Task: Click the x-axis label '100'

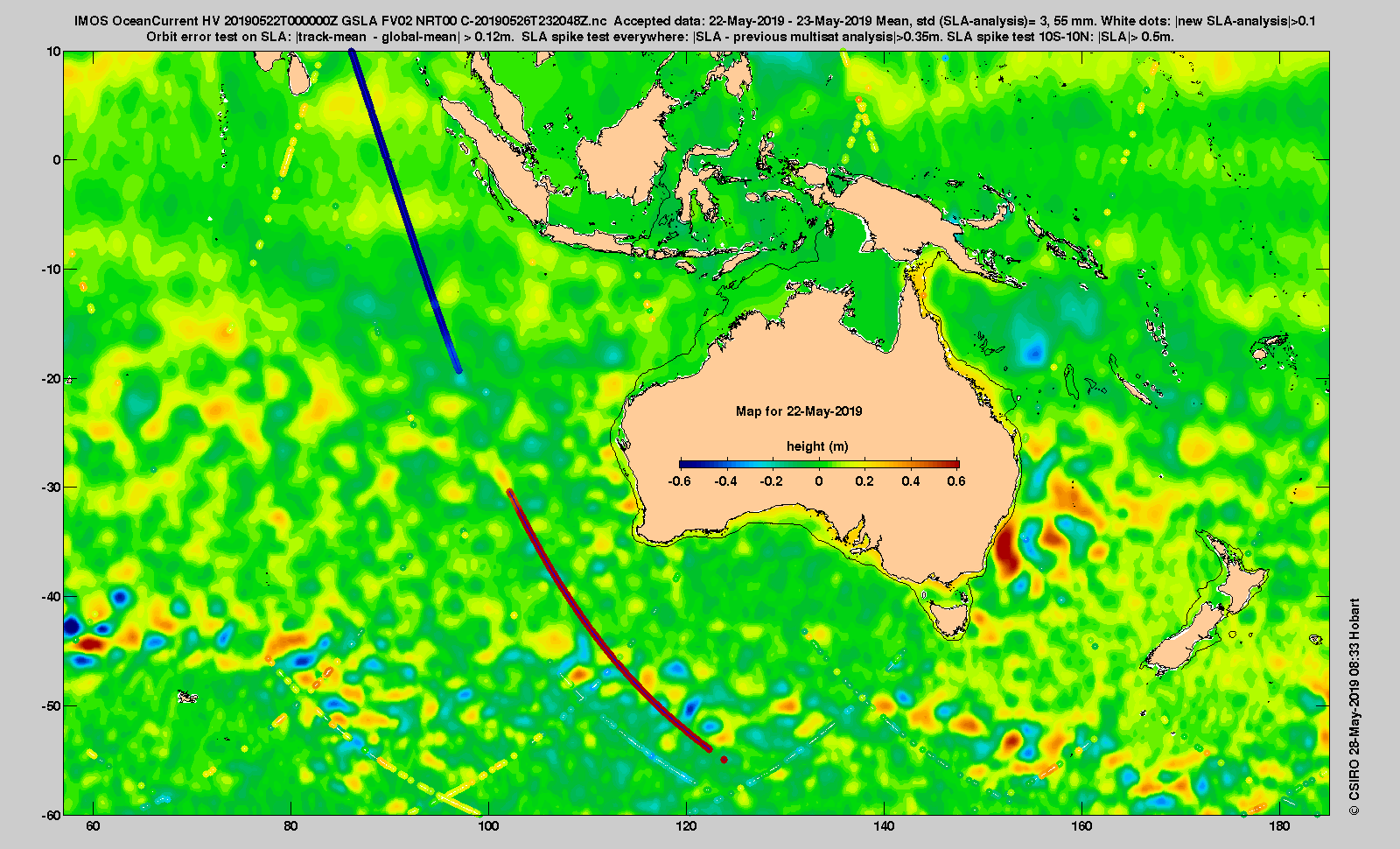Action: 488,826
